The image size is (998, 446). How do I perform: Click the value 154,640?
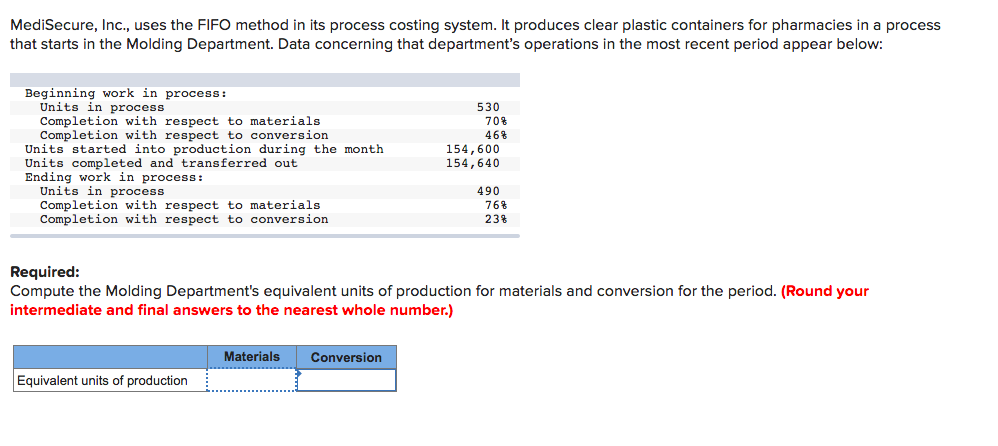(x=473, y=164)
